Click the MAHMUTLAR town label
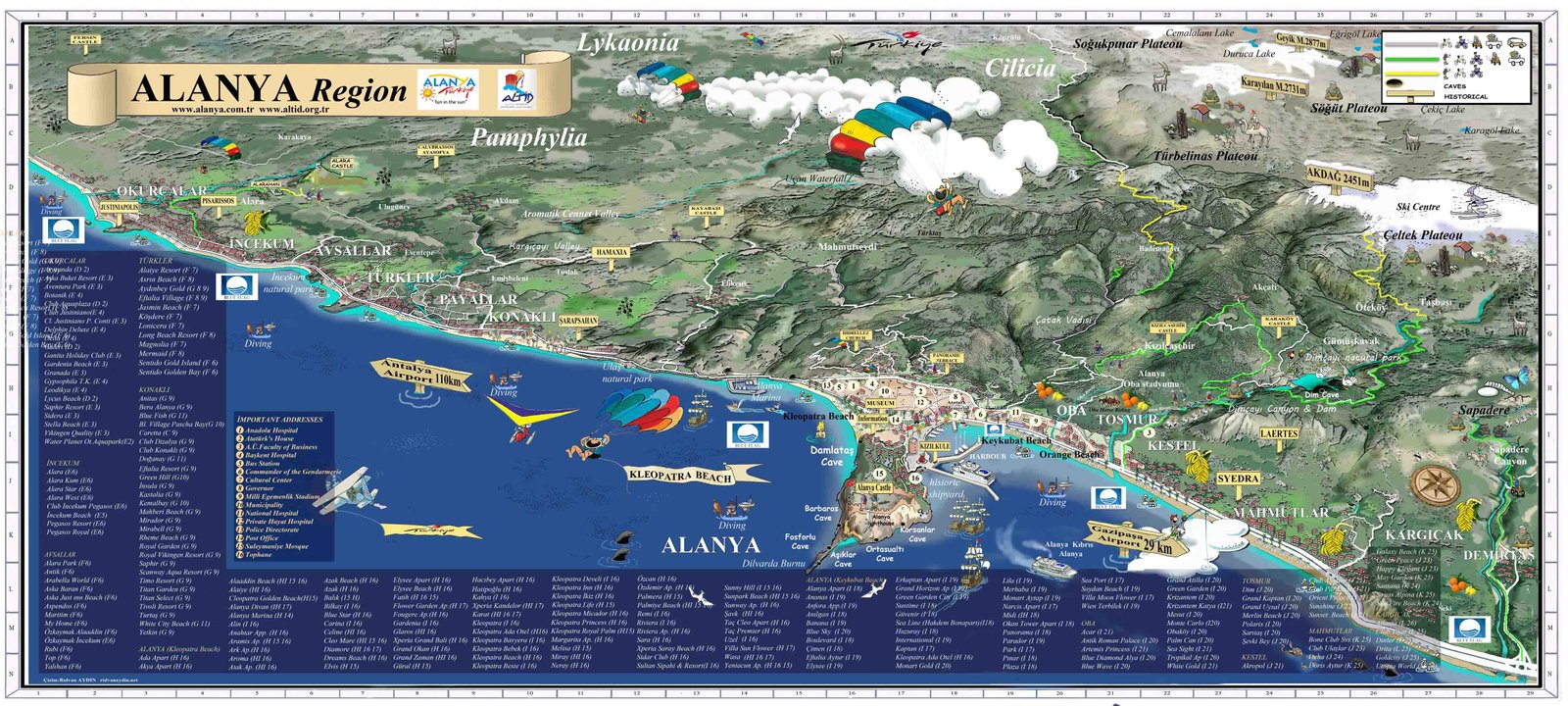1568x706 pixels. tap(1281, 513)
